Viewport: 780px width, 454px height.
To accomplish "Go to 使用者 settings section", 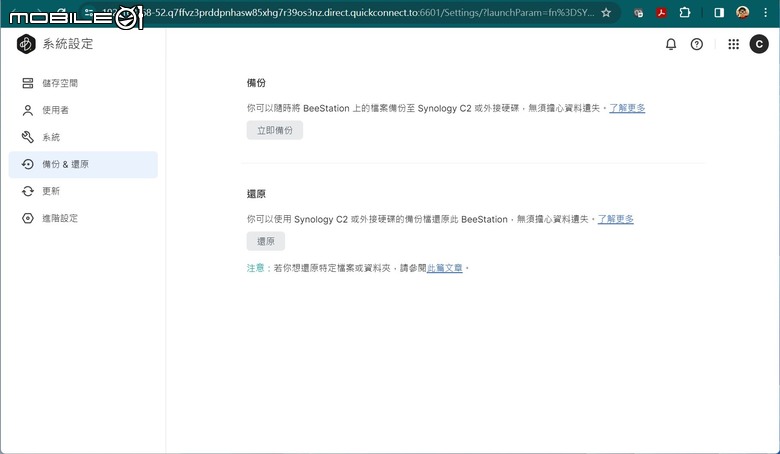I will pyautogui.click(x=83, y=110).
